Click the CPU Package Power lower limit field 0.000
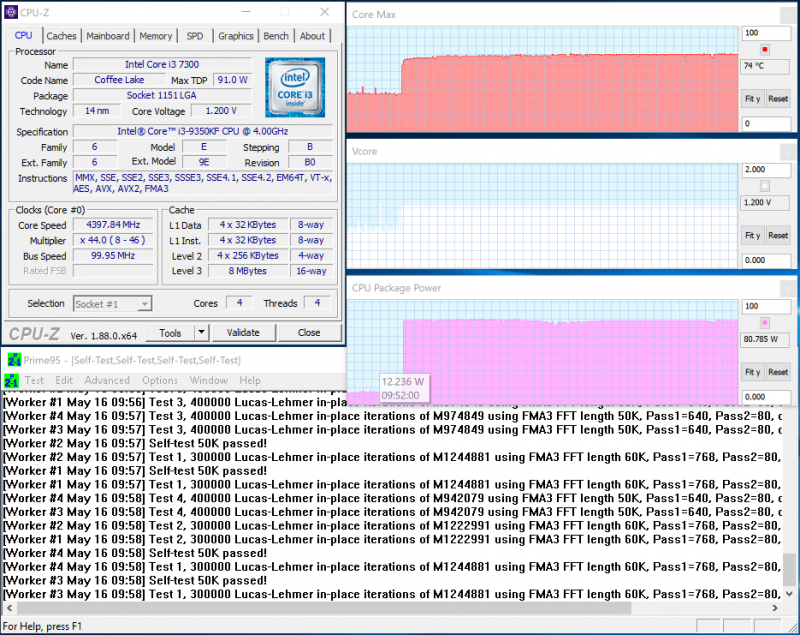800x635 pixels. pyautogui.click(x=765, y=397)
